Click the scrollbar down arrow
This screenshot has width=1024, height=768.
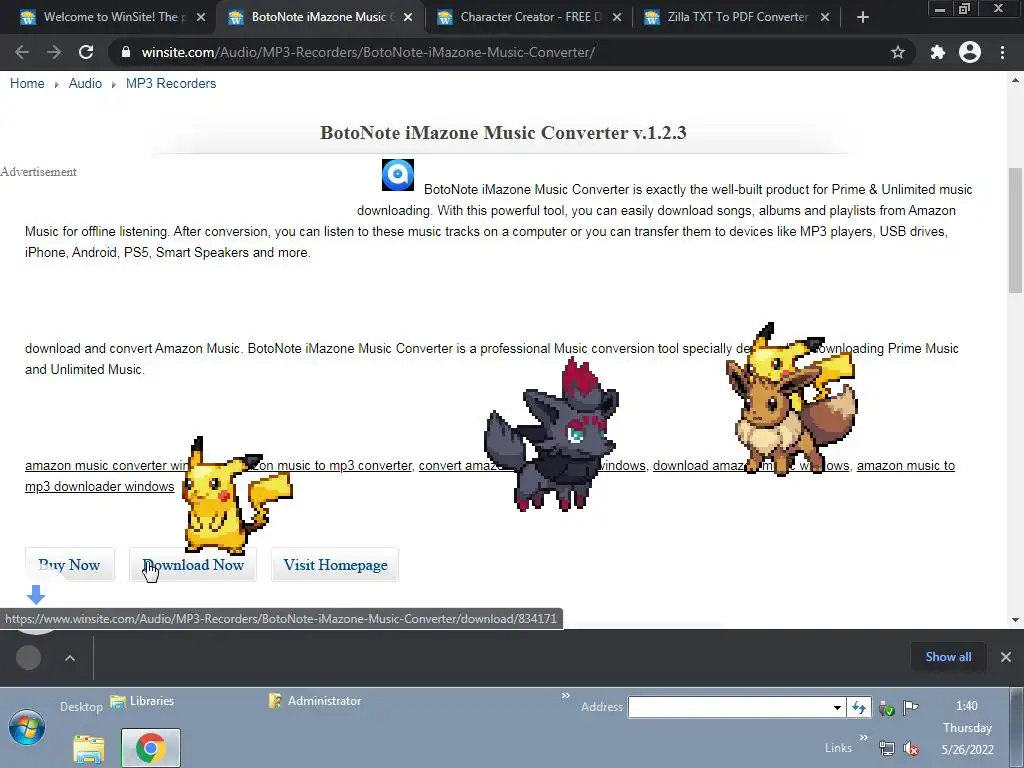[x=1015, y=620]
